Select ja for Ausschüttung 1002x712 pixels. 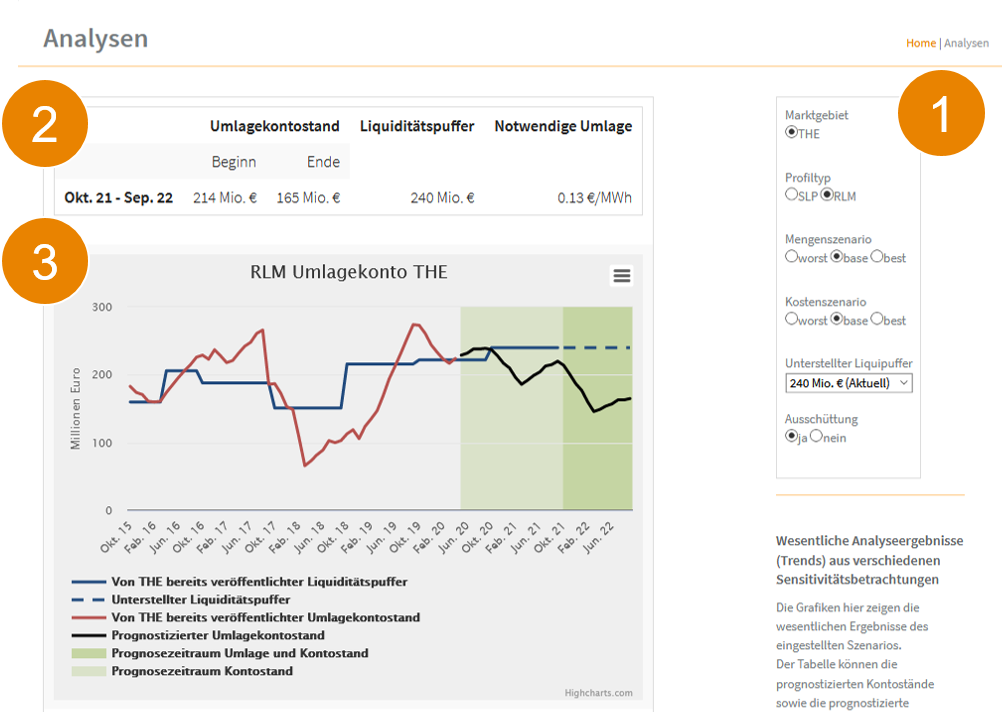click(791, 436)
